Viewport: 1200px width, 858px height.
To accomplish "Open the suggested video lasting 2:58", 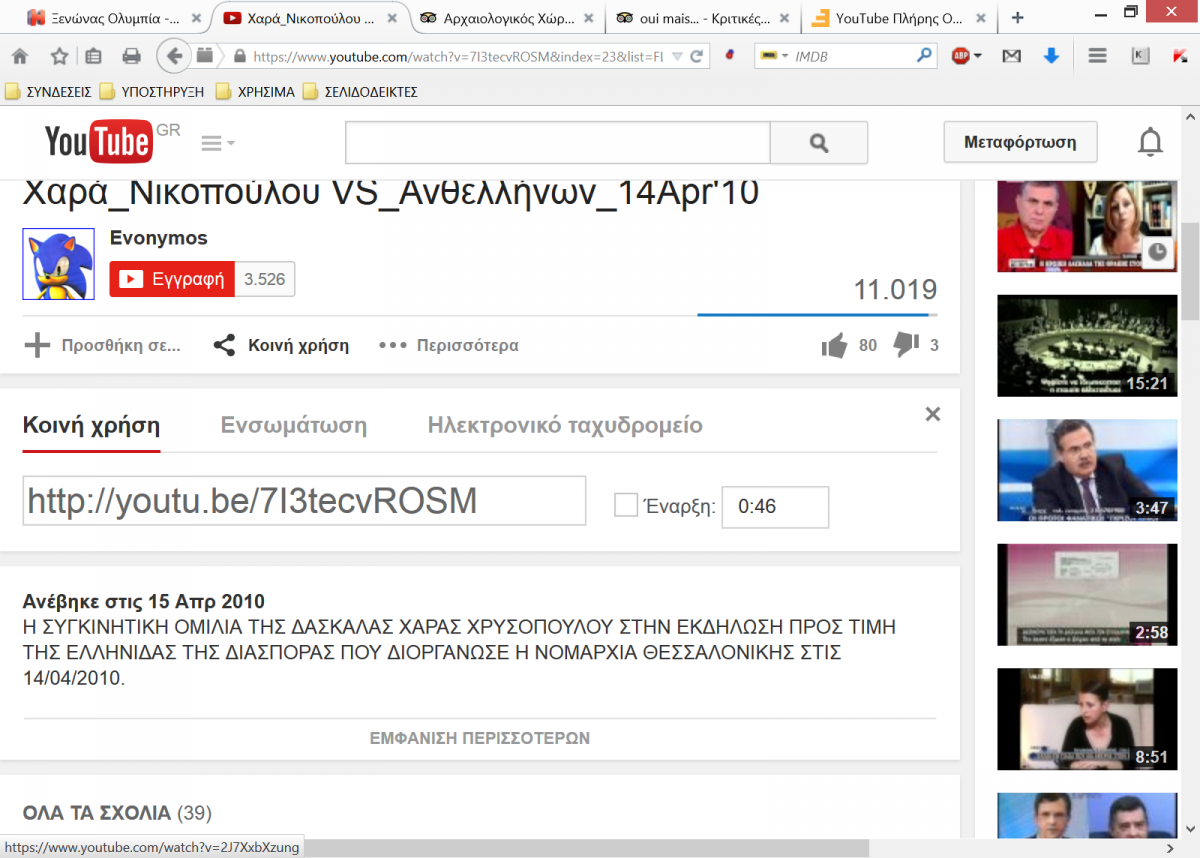I will click(1087, 595).
